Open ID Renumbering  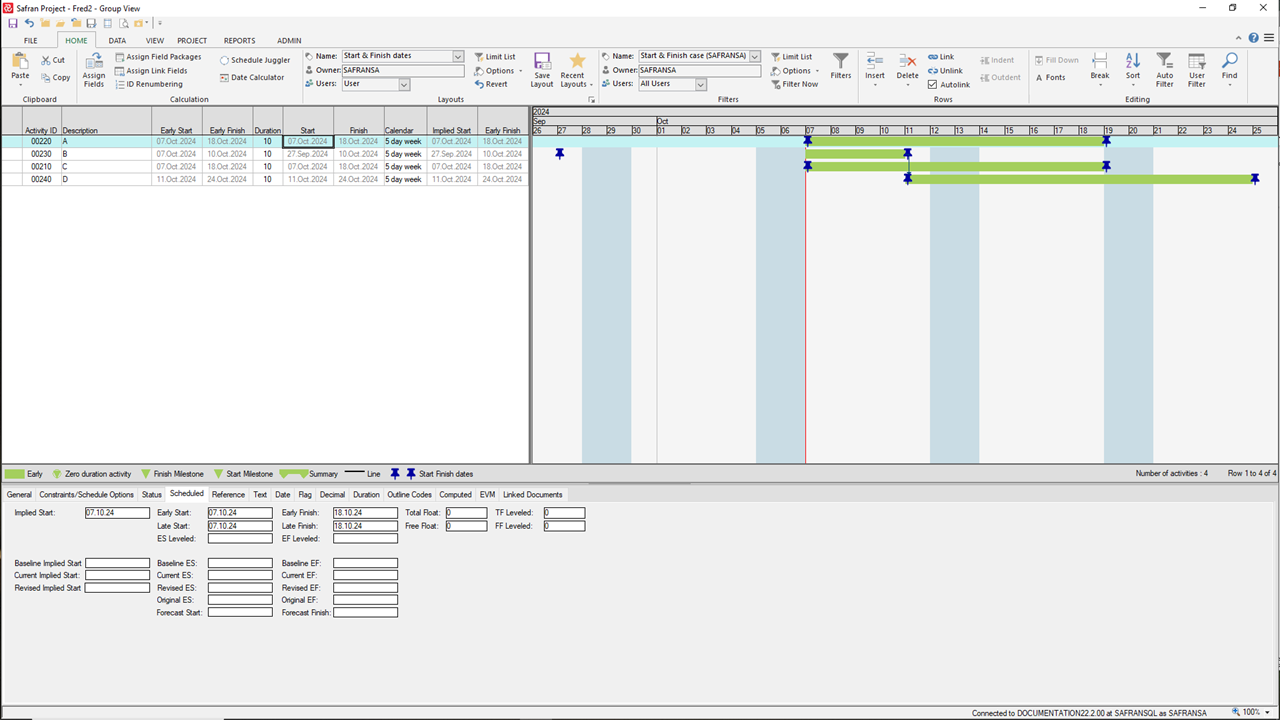(x=149, y=84)
